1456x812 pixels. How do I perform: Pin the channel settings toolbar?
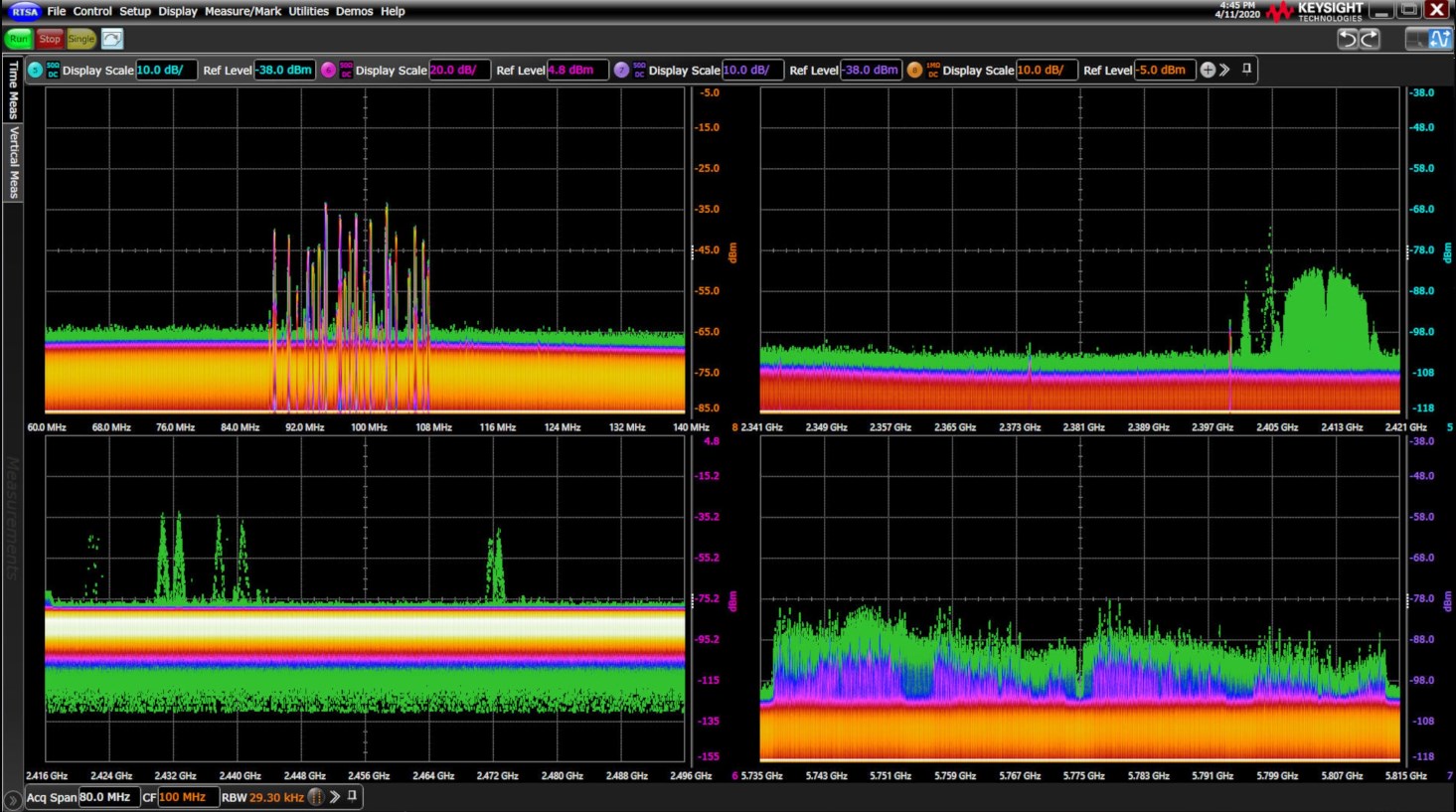(1246, 70)
